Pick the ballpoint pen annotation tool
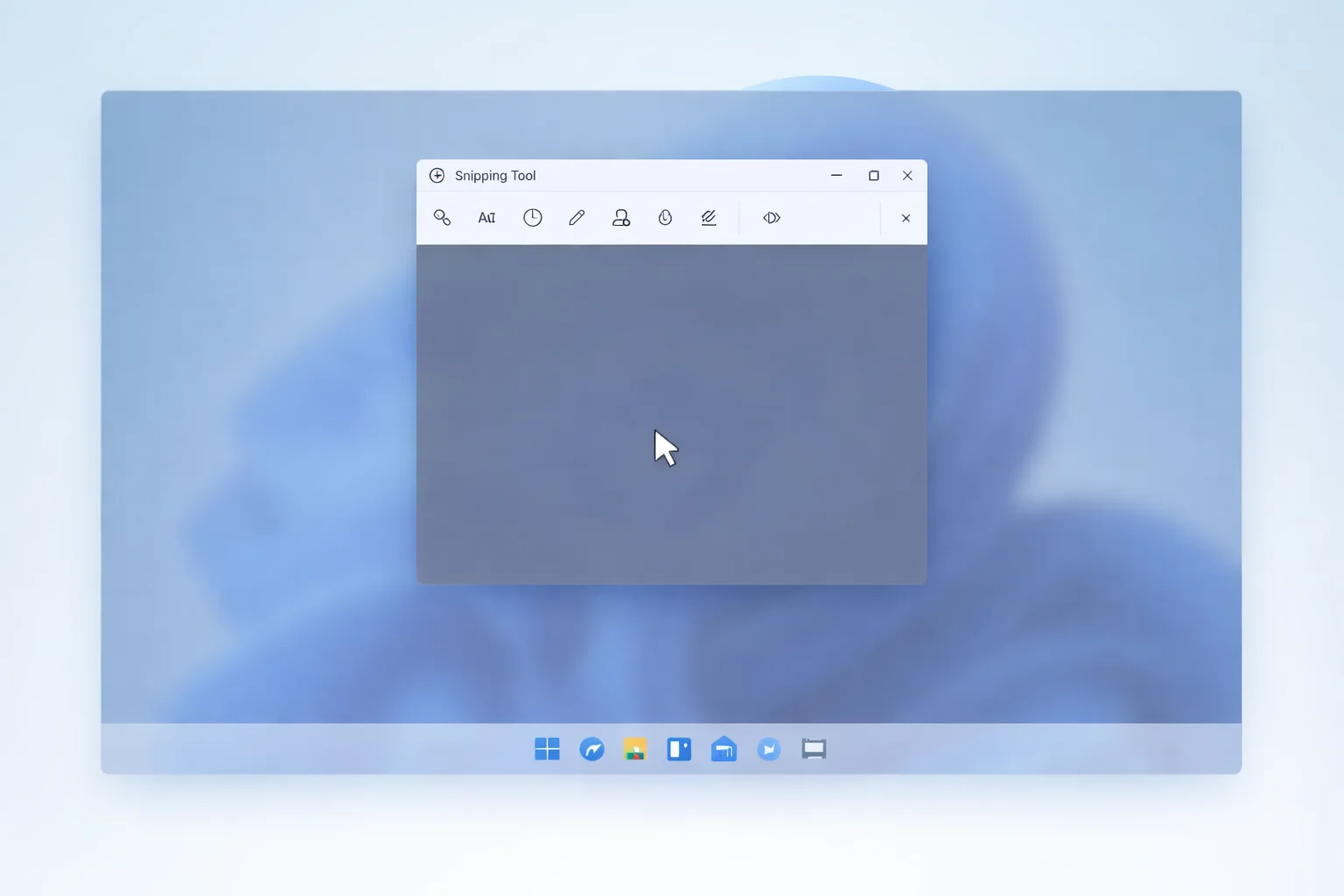The height and width of the screenshot is (896, 1344). point(576,217)
